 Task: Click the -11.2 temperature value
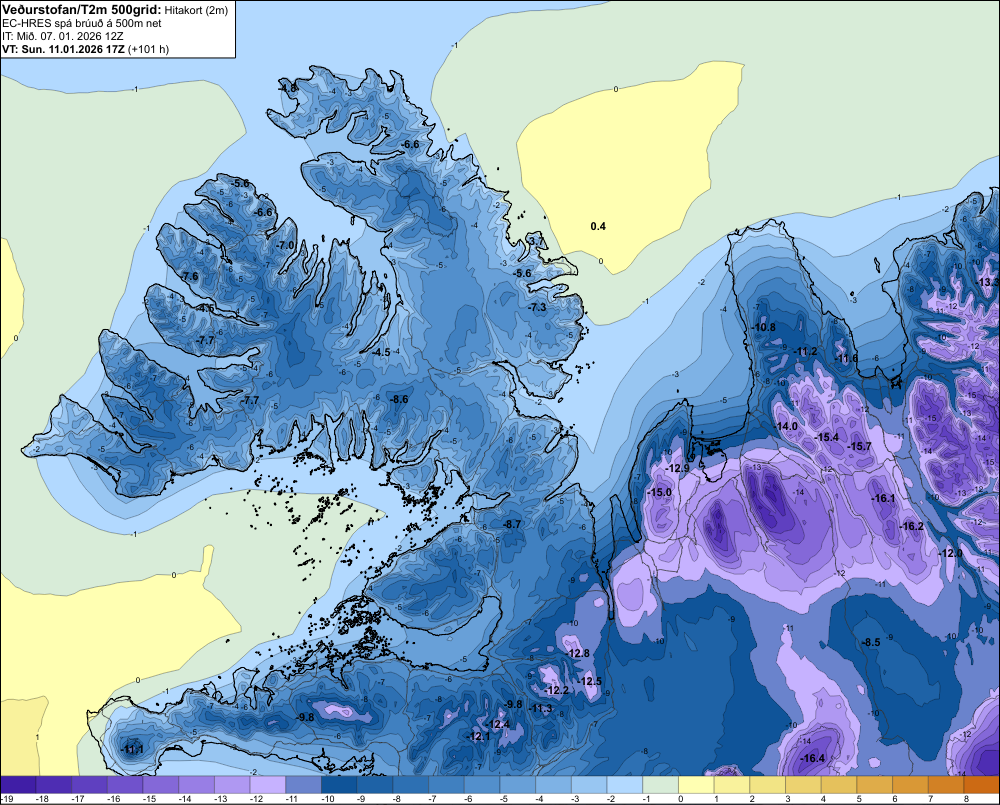(x=805, y=351)
